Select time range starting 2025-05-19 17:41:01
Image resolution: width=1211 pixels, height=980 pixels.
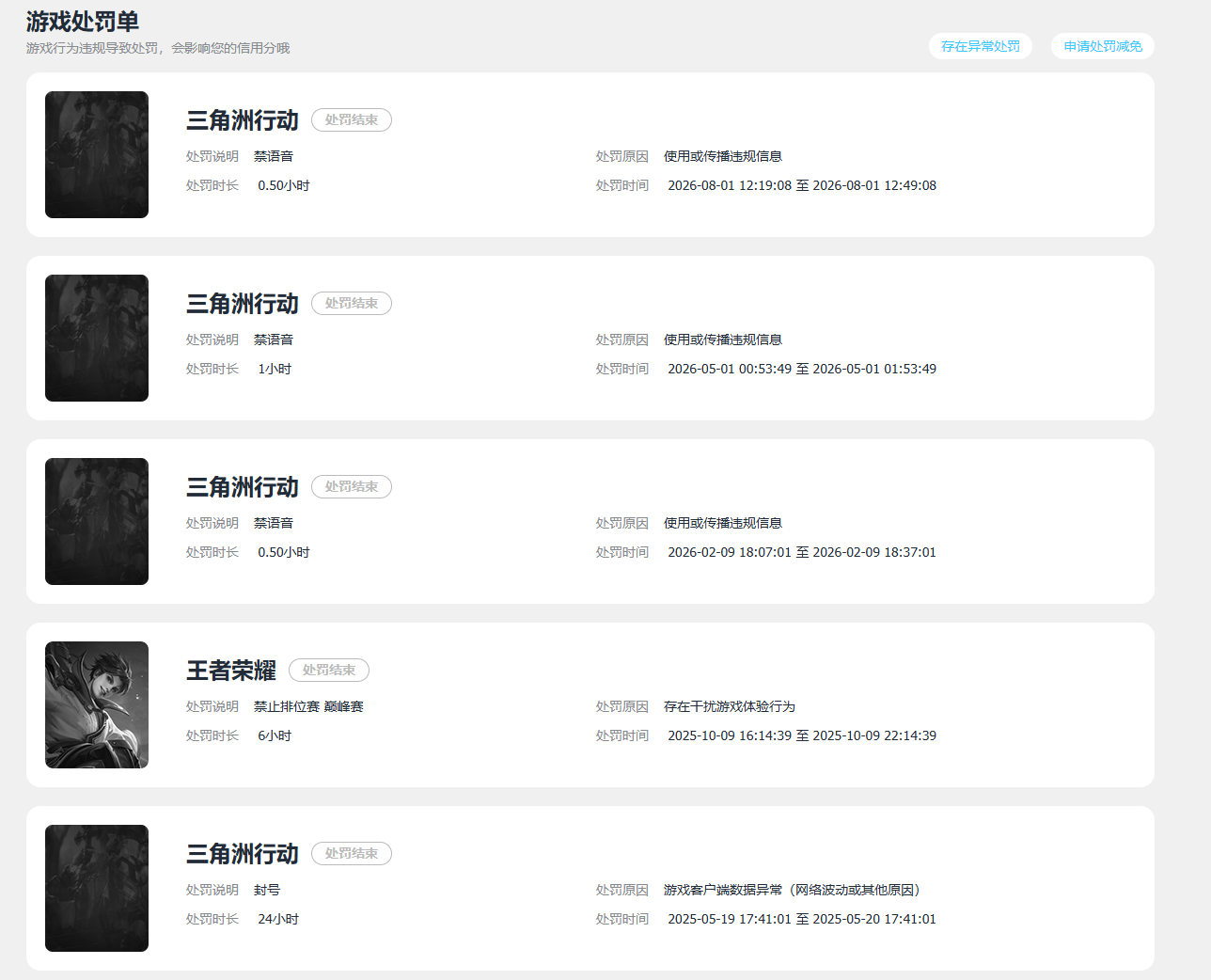click(x=802, y=920)
